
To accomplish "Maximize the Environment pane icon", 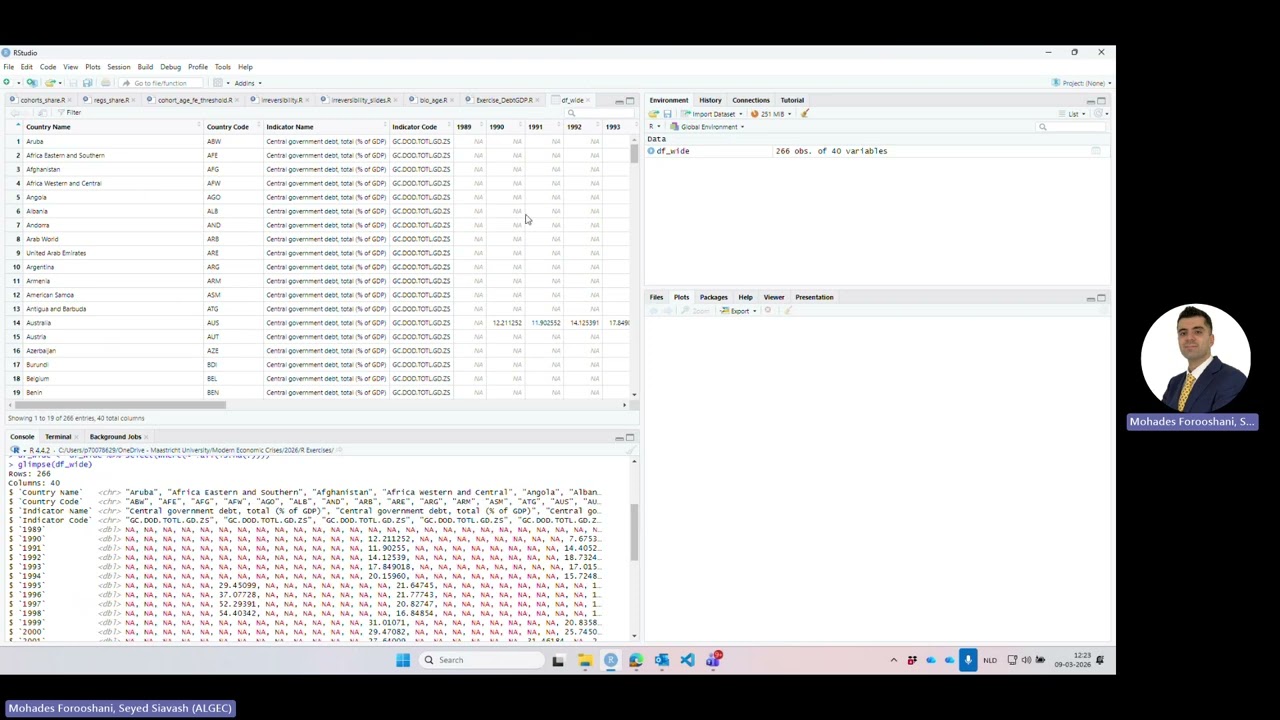I will (x=1101, y=101).
